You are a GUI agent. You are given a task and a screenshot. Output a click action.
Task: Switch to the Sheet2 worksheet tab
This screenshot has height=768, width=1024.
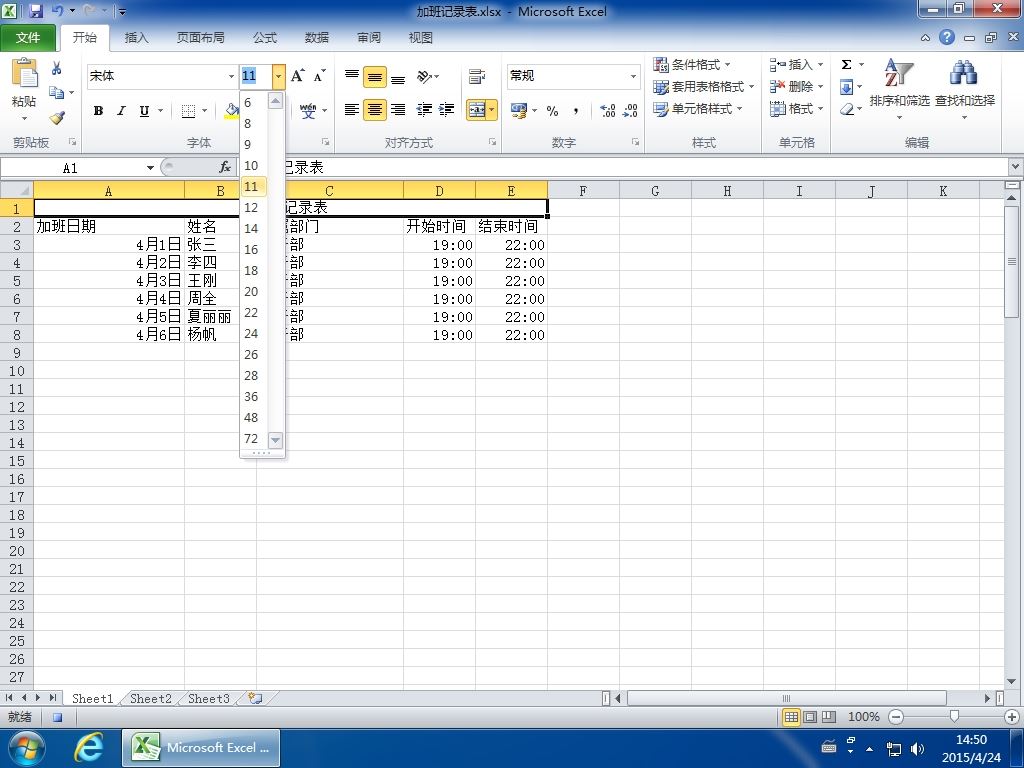click(151, 698)
